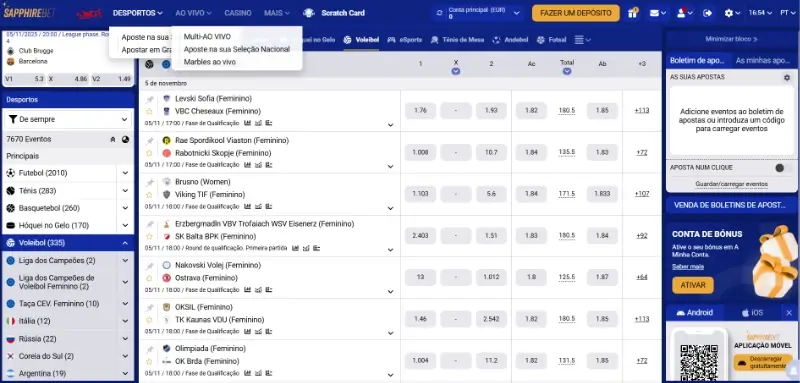The height and width of the screenshot is (383, 800).
Task: Click the globe icon beside 7670 Eventos
Action: [x=125, y=139]
